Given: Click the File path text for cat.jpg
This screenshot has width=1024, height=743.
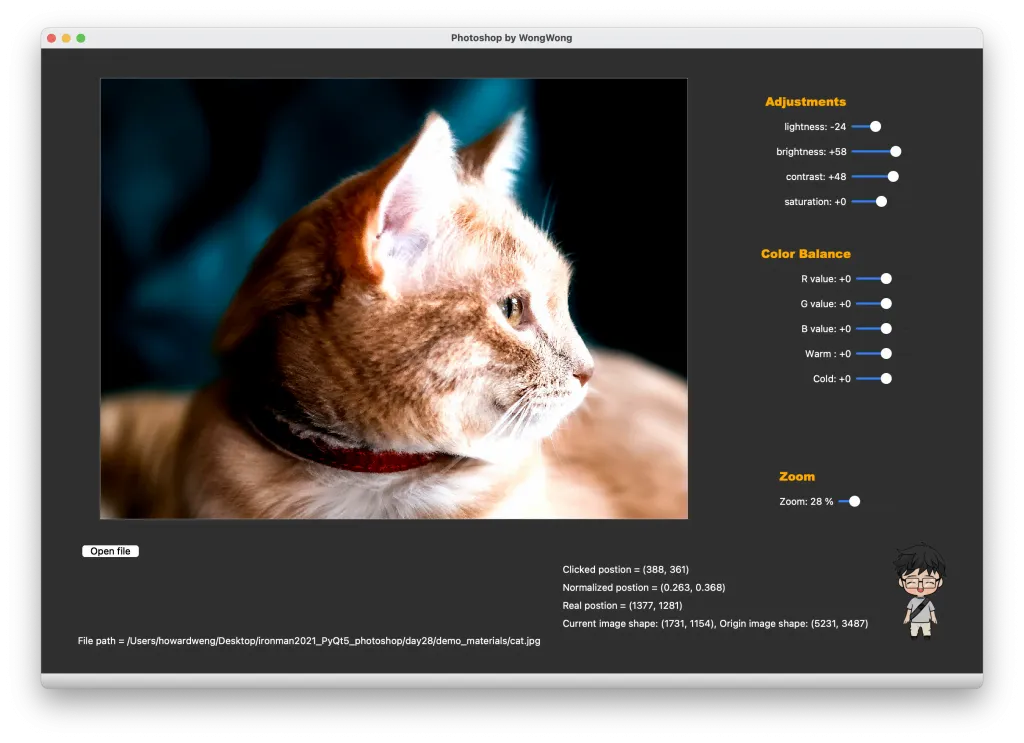Looking at the screenshot, I should pyautogui.click(x=309, y=641).
